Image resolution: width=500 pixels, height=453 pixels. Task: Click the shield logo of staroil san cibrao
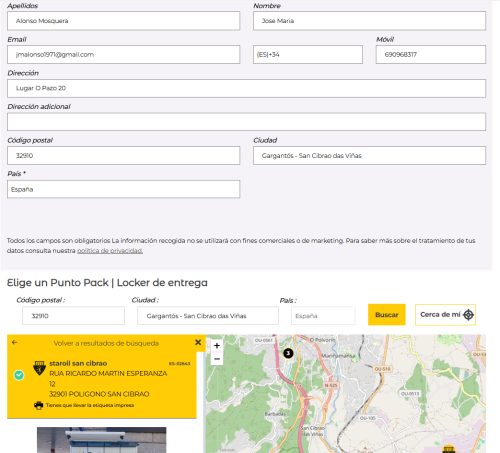point(39,368)
